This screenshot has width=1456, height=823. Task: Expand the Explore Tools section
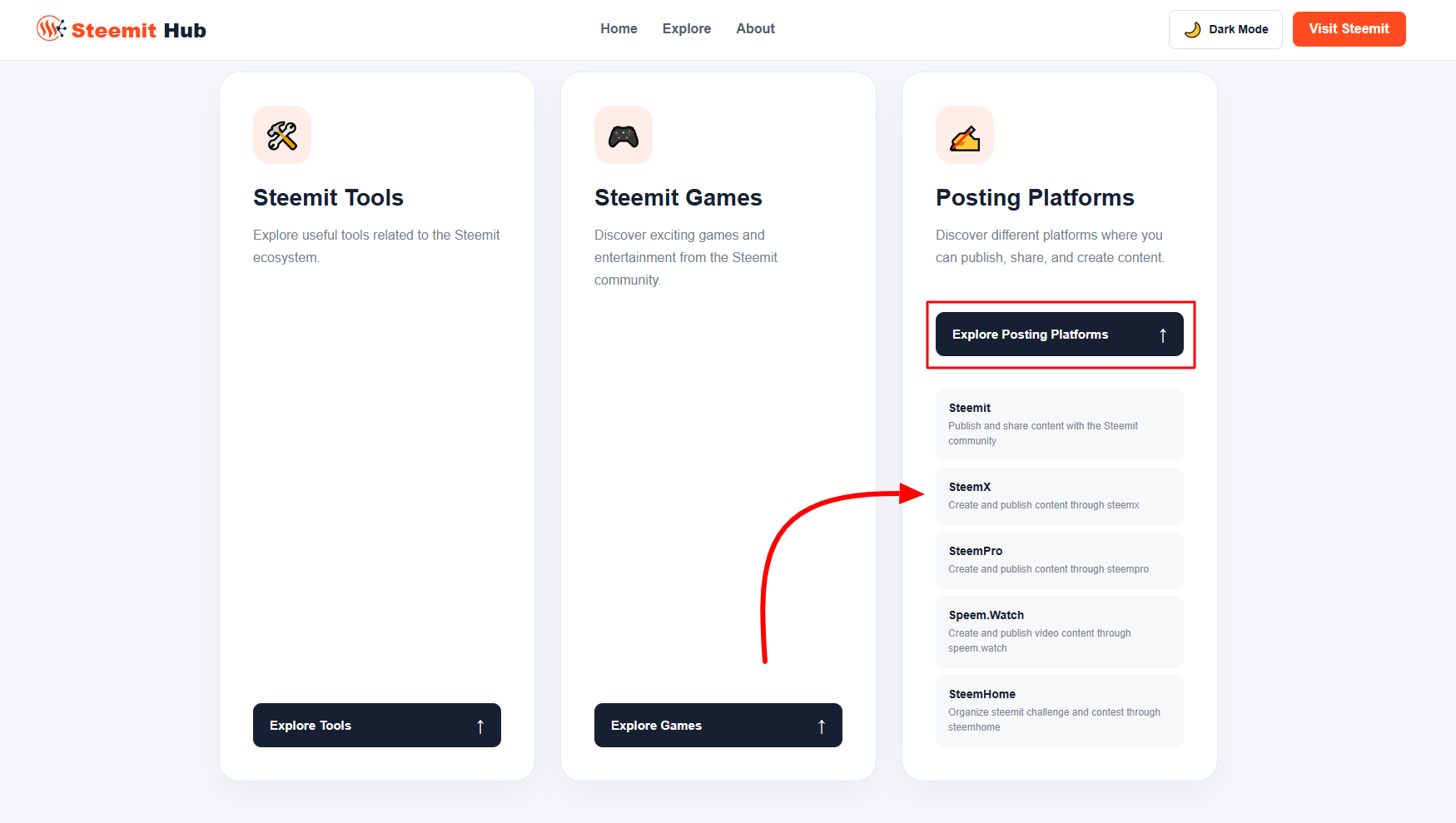click(x=377, y=726)
